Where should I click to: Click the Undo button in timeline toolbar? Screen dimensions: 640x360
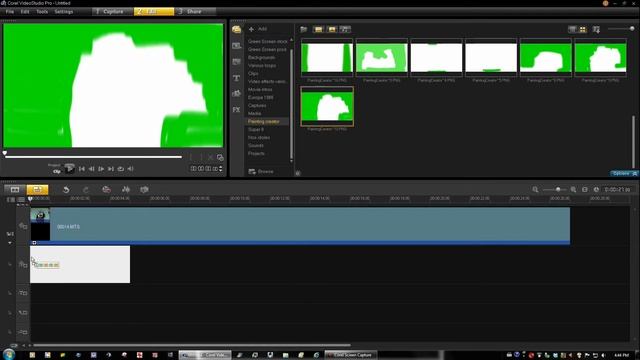click(66, 189)
